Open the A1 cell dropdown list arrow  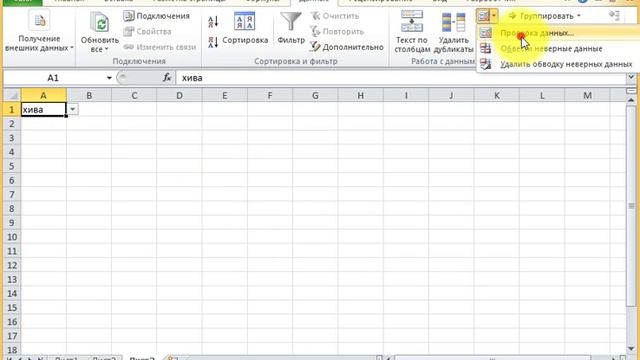[72, 109]
